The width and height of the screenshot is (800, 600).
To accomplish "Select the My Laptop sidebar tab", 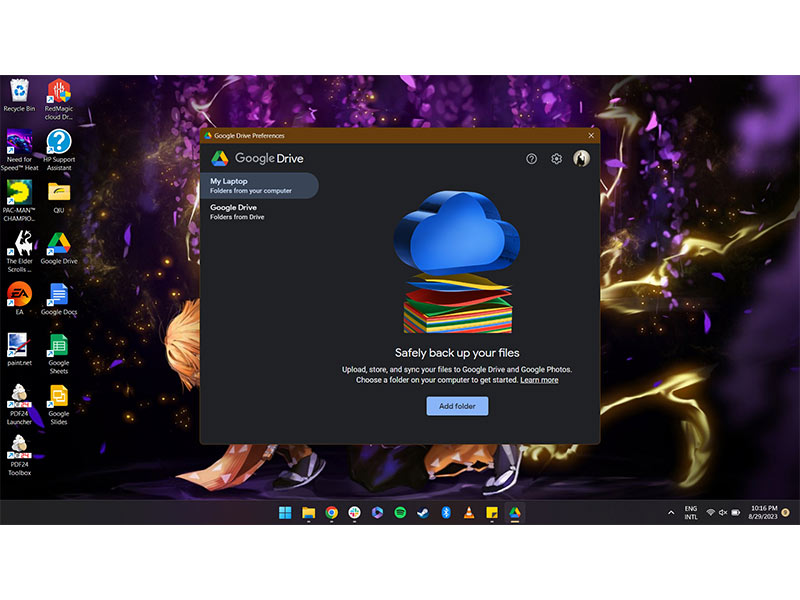I will pyautogui.click(x=260, y=186).
